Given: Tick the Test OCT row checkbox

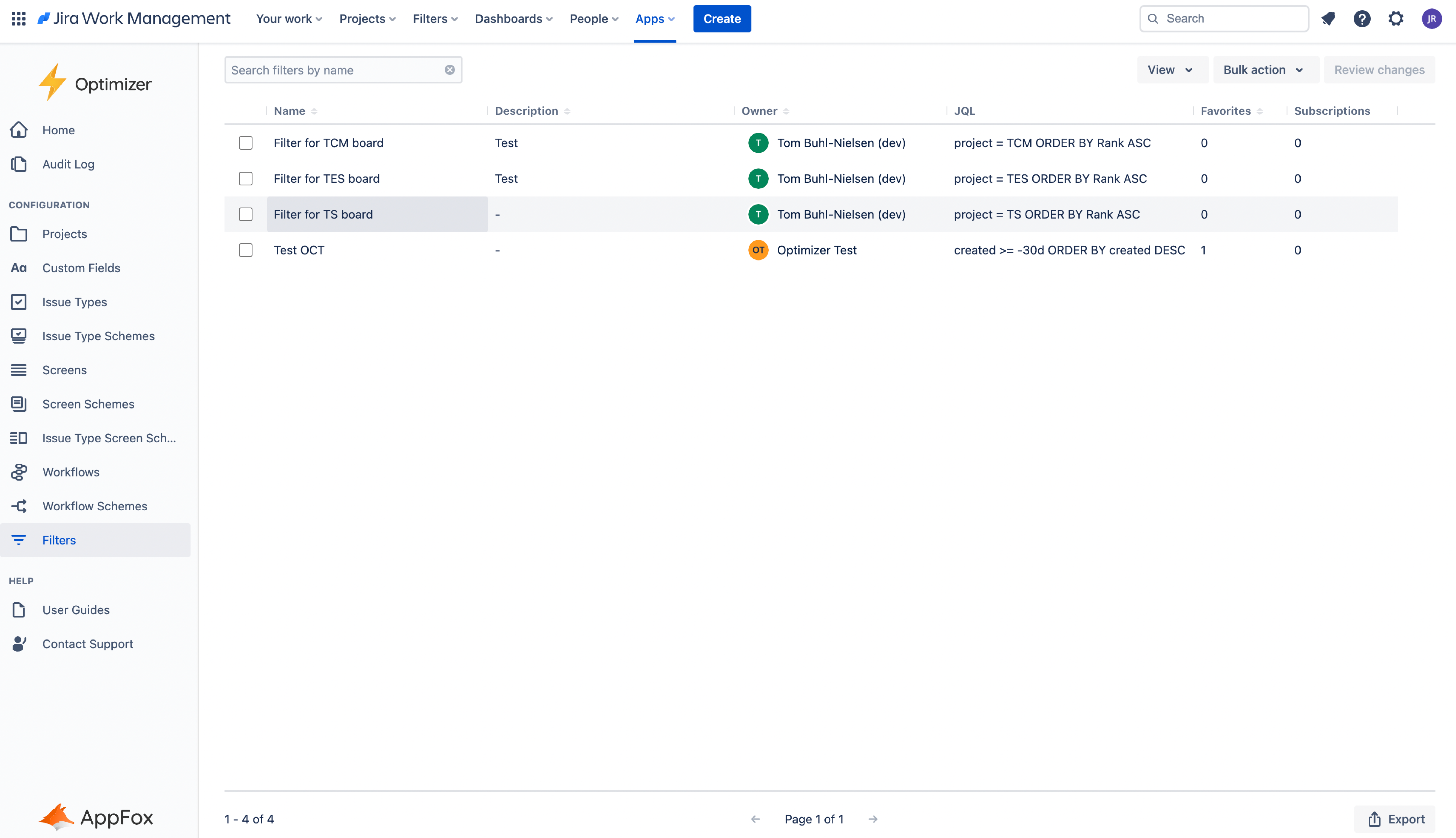Looking at the screenshot, I should tap(246, 250).
